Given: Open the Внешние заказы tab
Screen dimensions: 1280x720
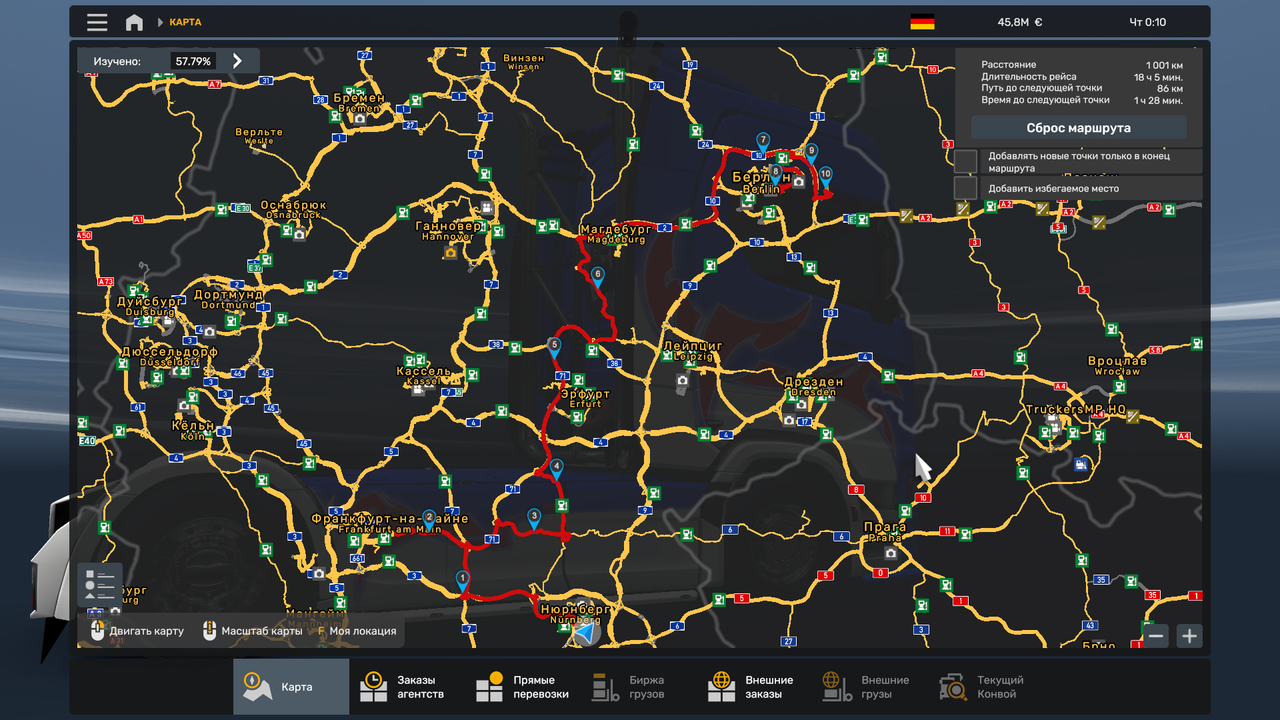Looking at the screenshot, I should click(x=755, y=687).
